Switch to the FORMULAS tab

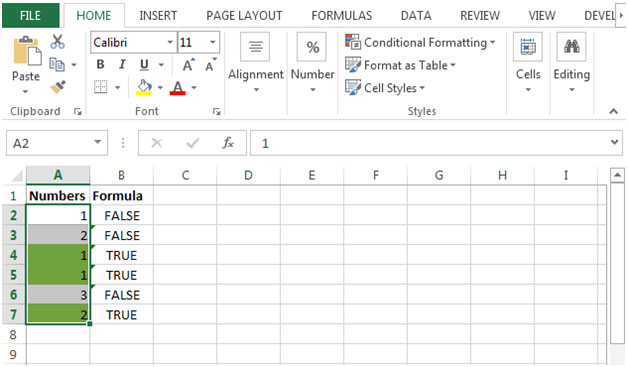point(342,16)
